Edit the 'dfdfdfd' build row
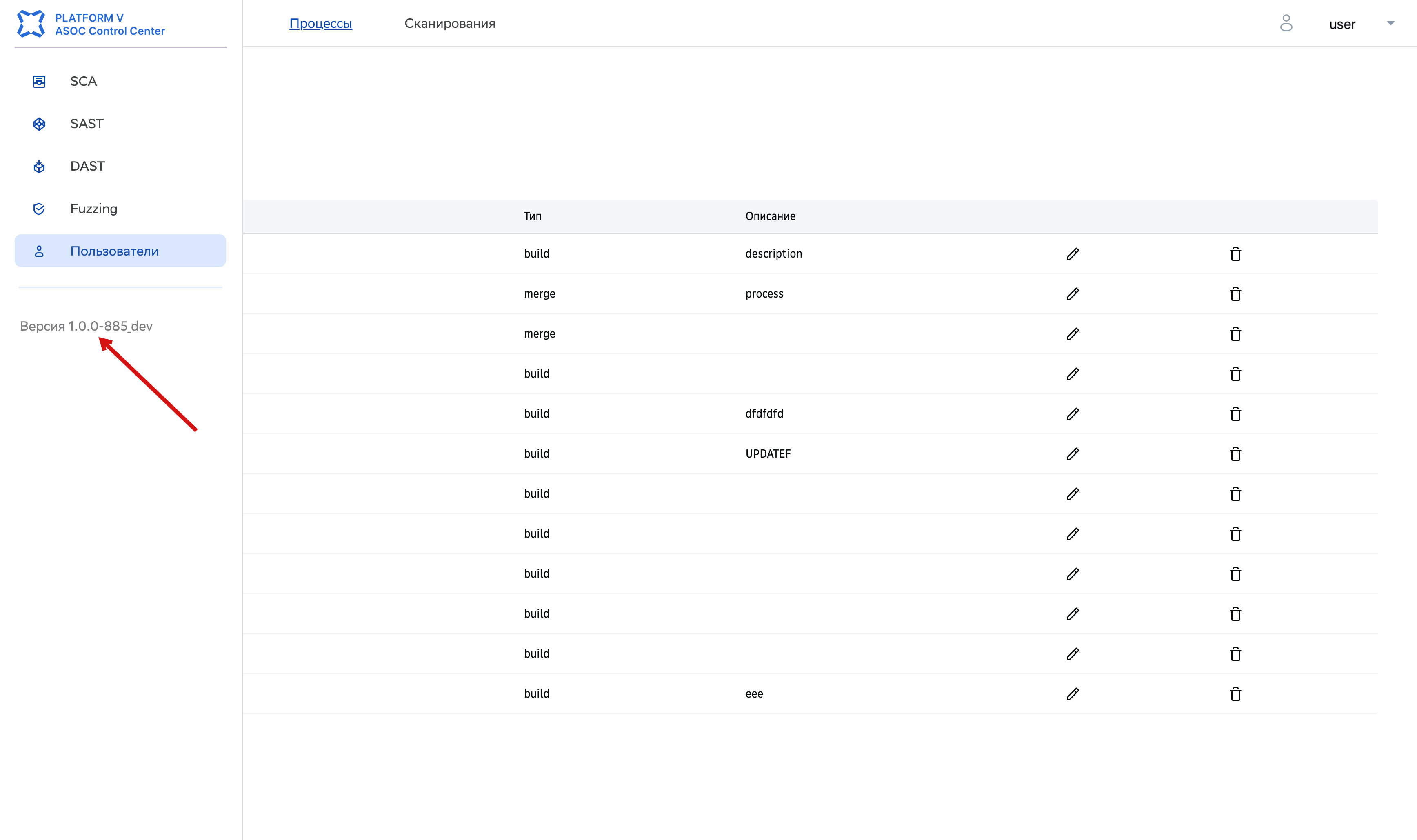Viewport: 1417px width, 840px height. pos(1073,414)
